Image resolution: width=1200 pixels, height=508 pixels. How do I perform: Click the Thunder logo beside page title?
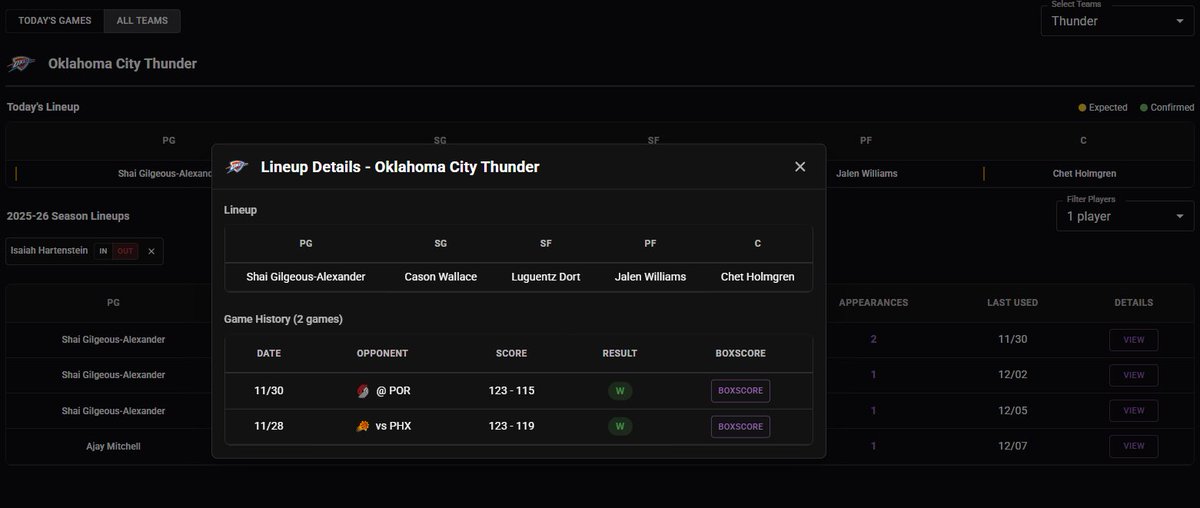coord(21,64)
